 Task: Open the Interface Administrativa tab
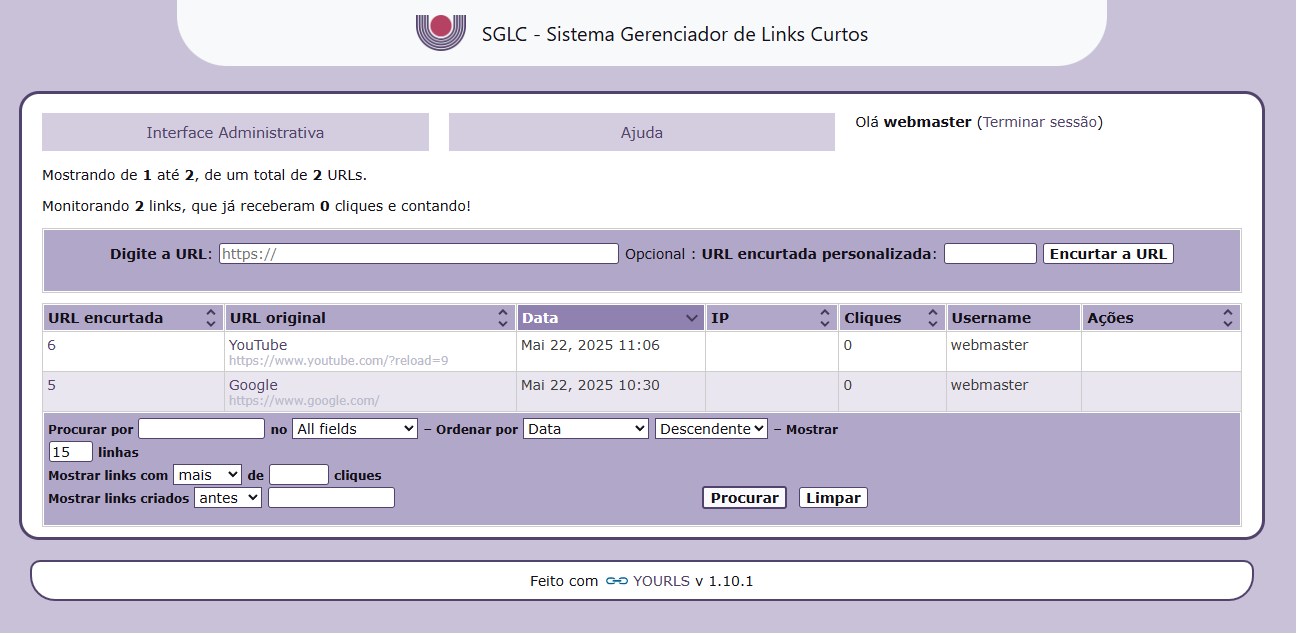click(x=235, y=132)
